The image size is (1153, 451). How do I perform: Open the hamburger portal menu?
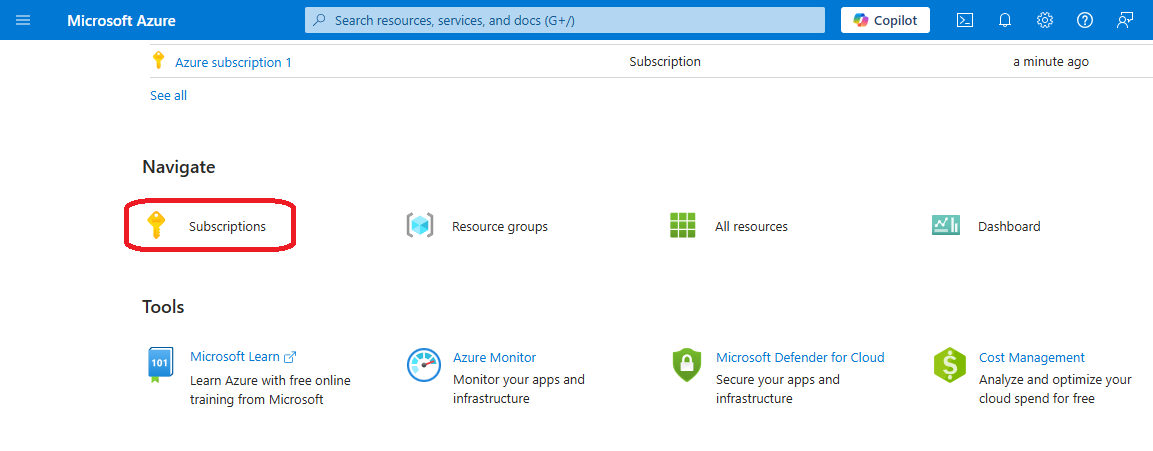[23, 20]
